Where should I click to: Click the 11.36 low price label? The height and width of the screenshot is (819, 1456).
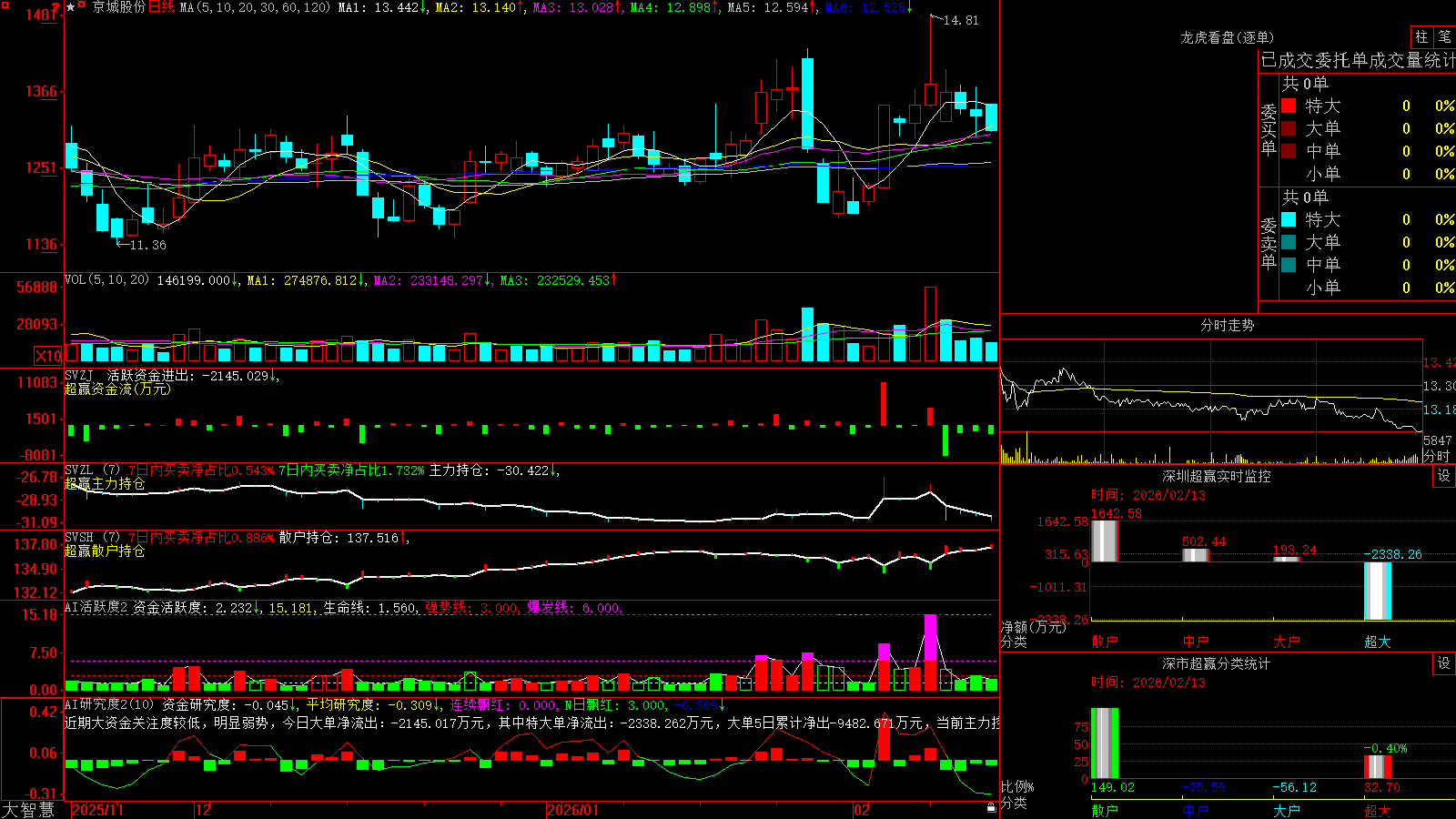tap(148, 245)
